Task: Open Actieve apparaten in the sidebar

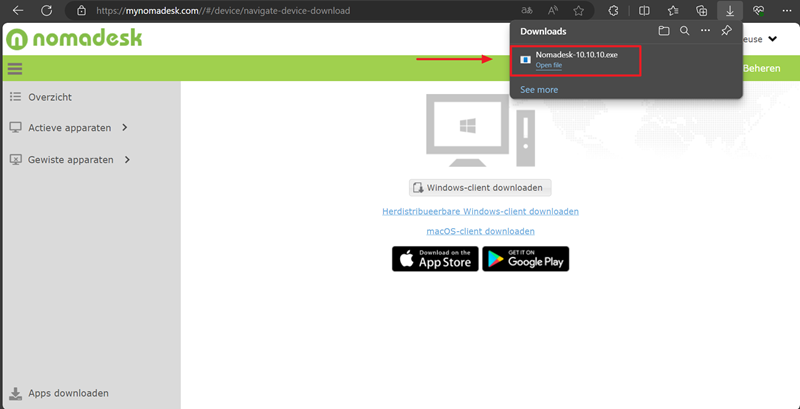Action: (x=69, y=128)
